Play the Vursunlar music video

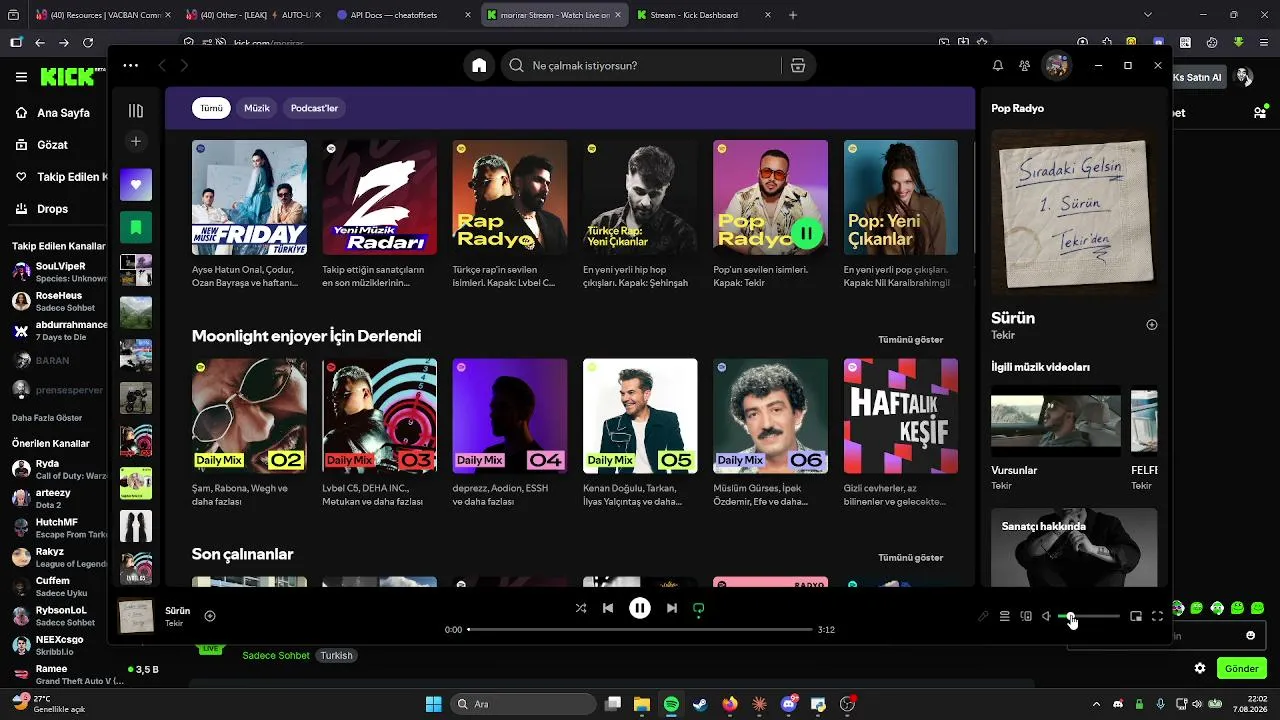pyautogui.click(x=1056, y=421)
